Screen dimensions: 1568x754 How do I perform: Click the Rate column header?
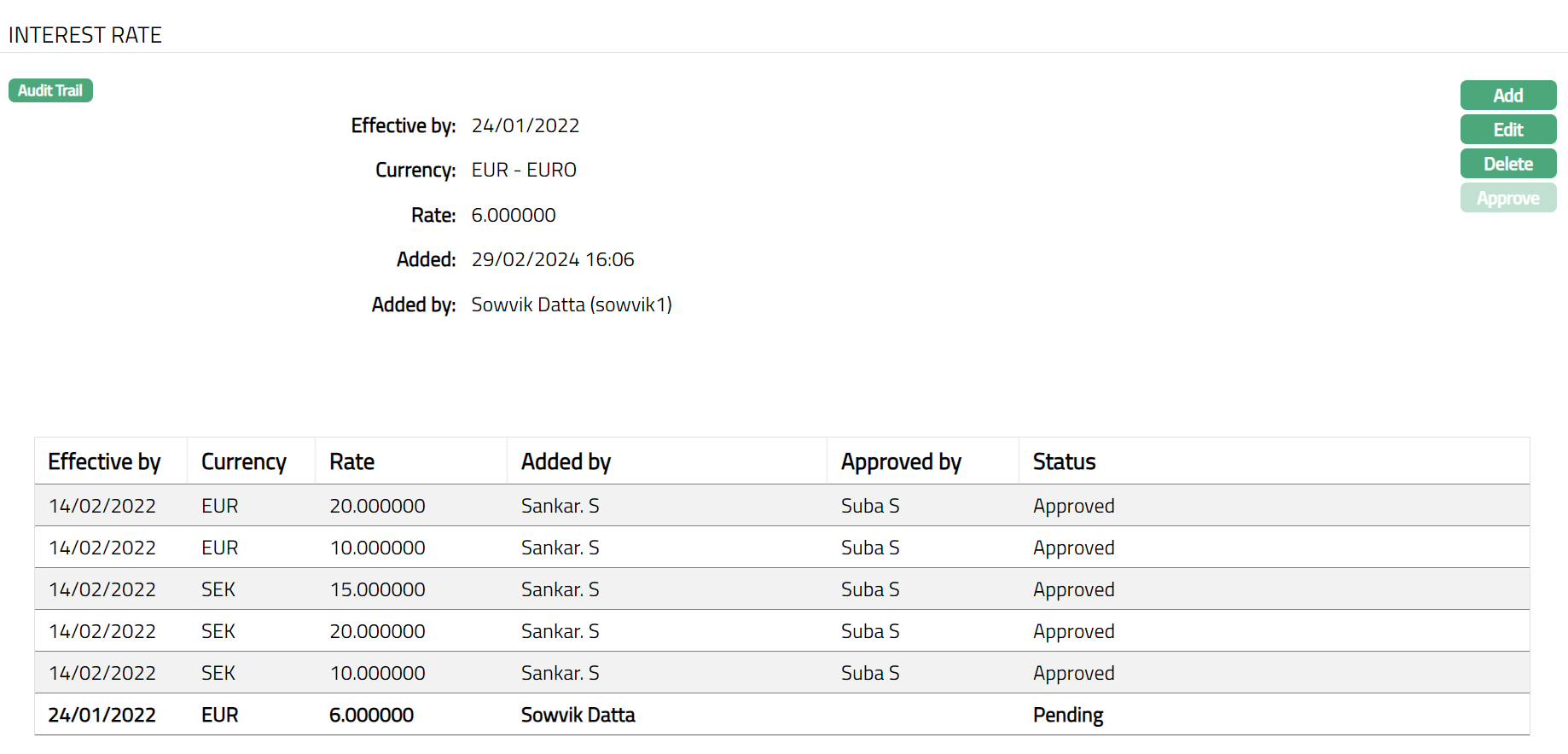coord(351,461)
